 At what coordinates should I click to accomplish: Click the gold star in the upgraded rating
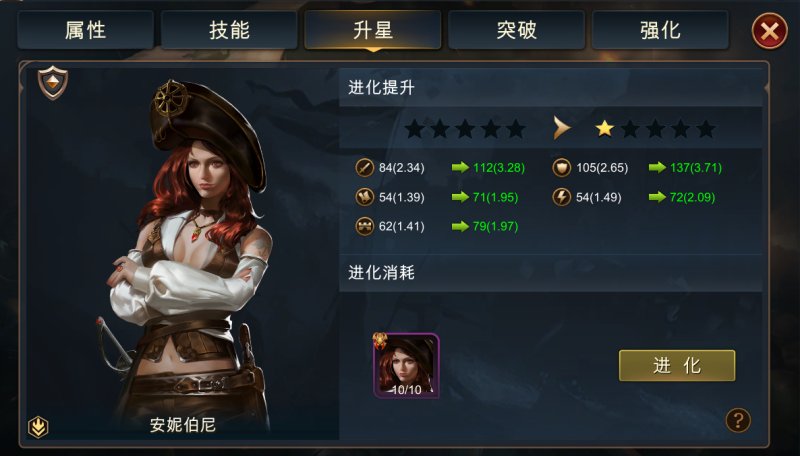[x=605, y=128]
